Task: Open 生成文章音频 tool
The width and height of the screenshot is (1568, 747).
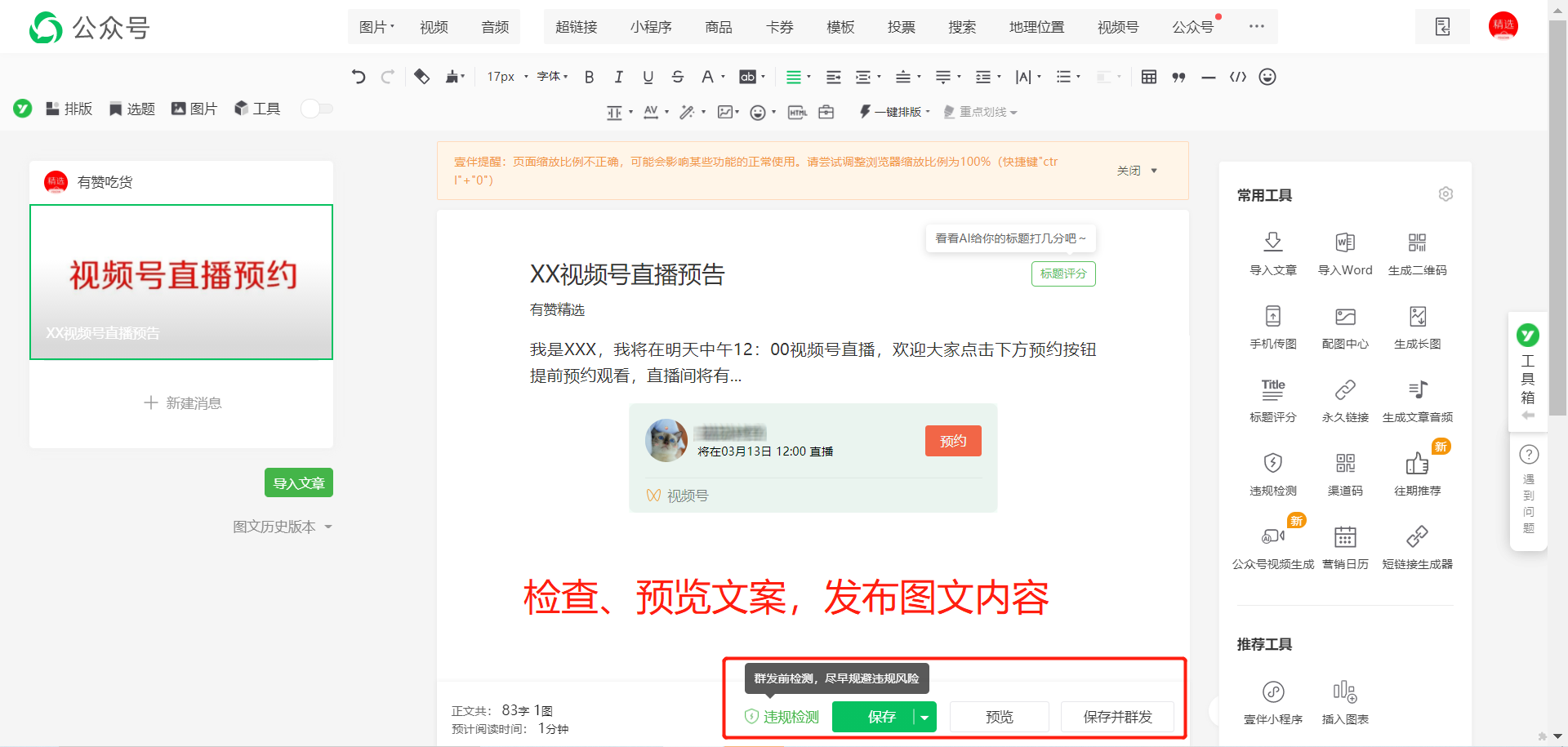Action: tap(1418, 401)
